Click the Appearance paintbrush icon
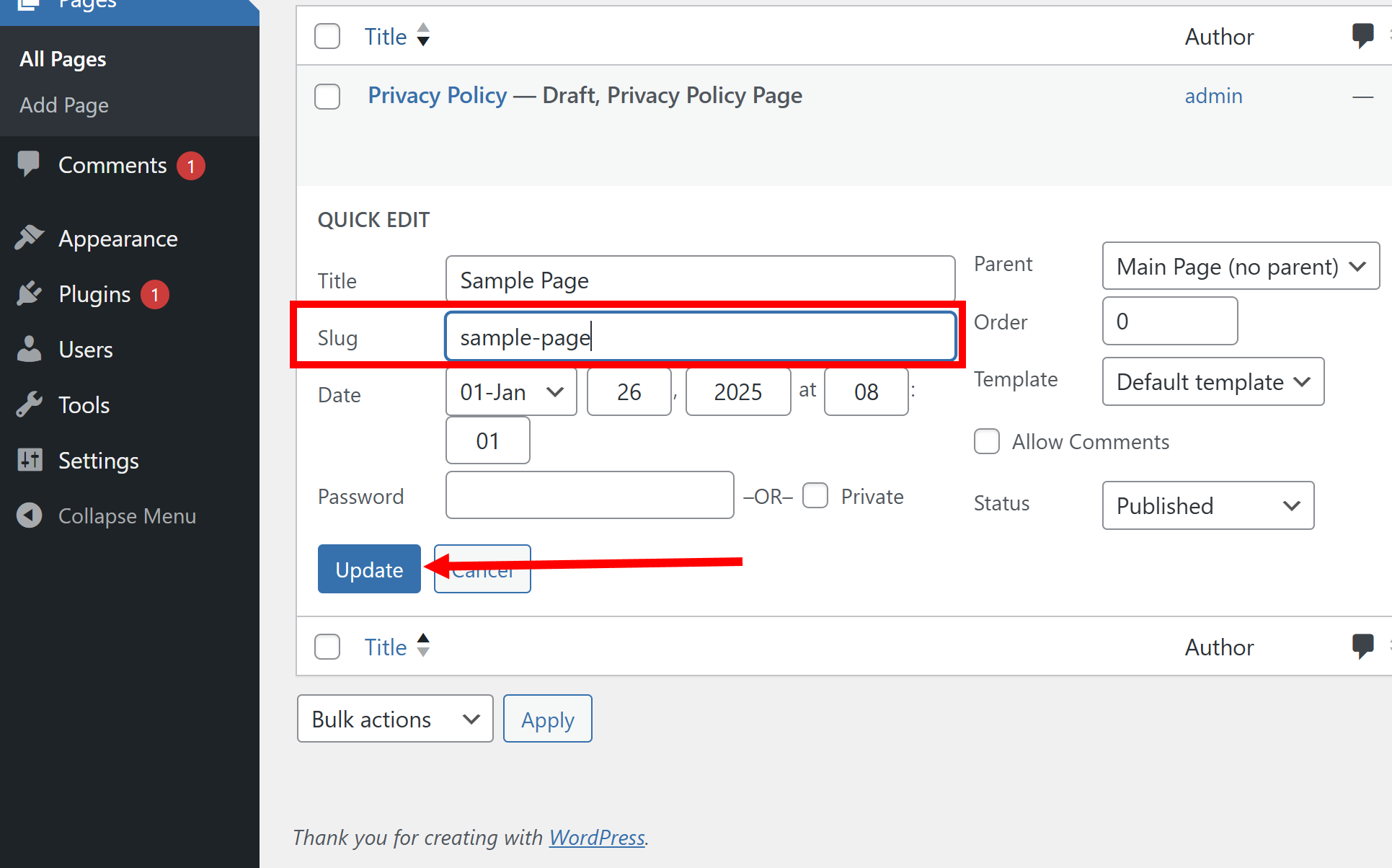 (30, 238)
